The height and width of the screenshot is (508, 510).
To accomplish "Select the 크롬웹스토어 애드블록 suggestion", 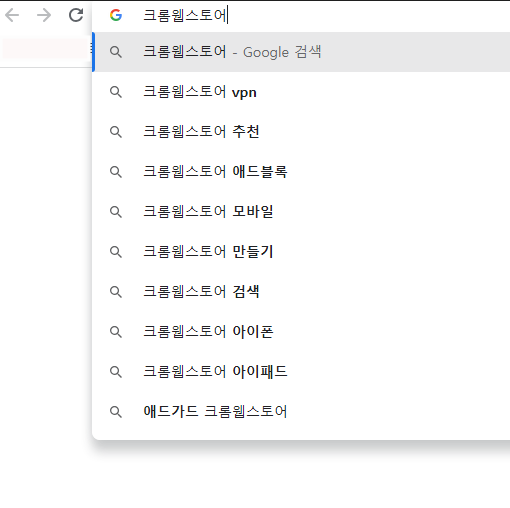I will 301,172.
